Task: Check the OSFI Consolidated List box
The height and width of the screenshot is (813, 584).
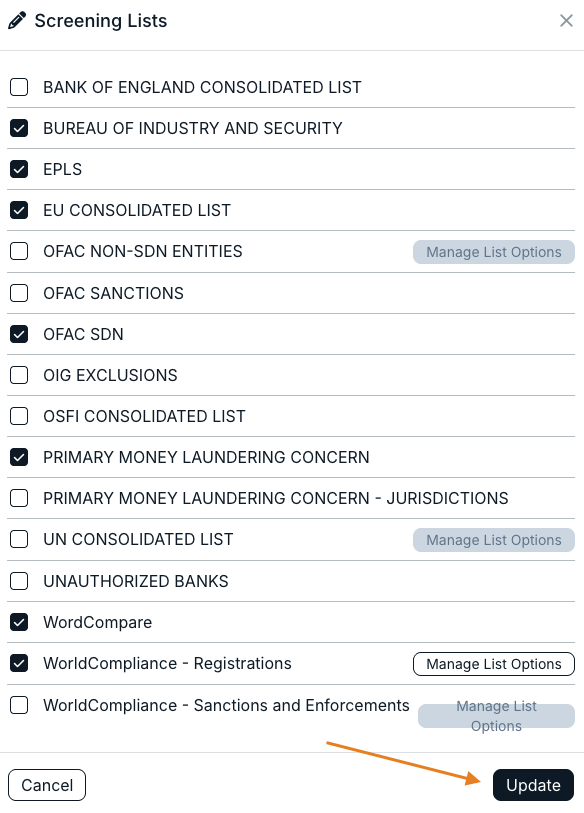Action: click(x=19, y=416)
